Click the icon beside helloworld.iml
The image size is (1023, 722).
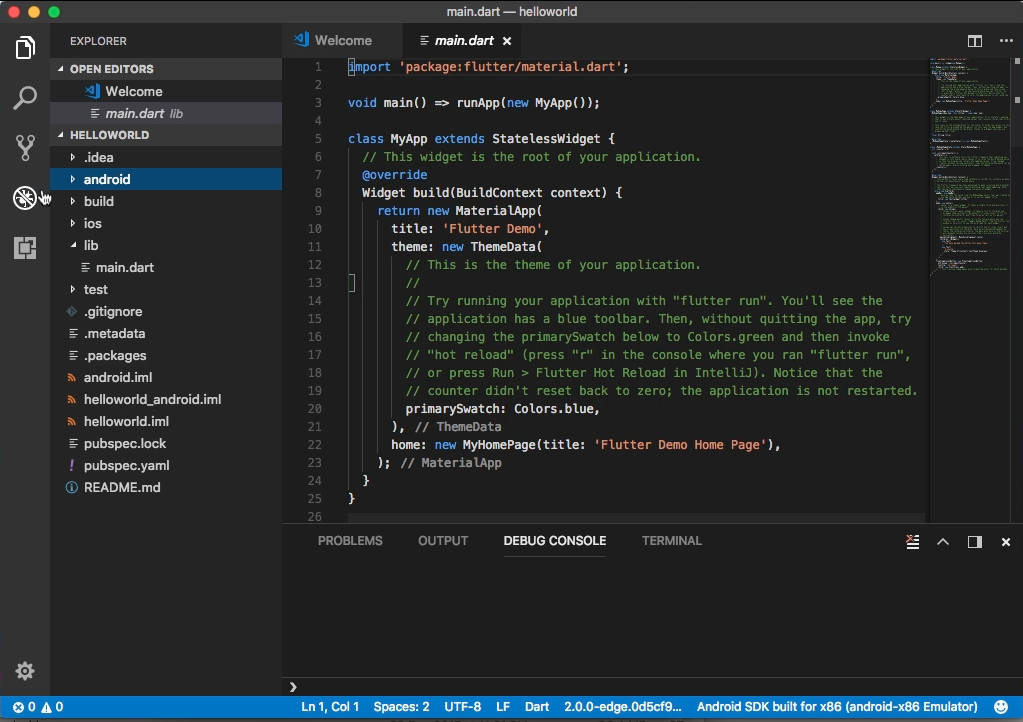click(x=72, y=422)
